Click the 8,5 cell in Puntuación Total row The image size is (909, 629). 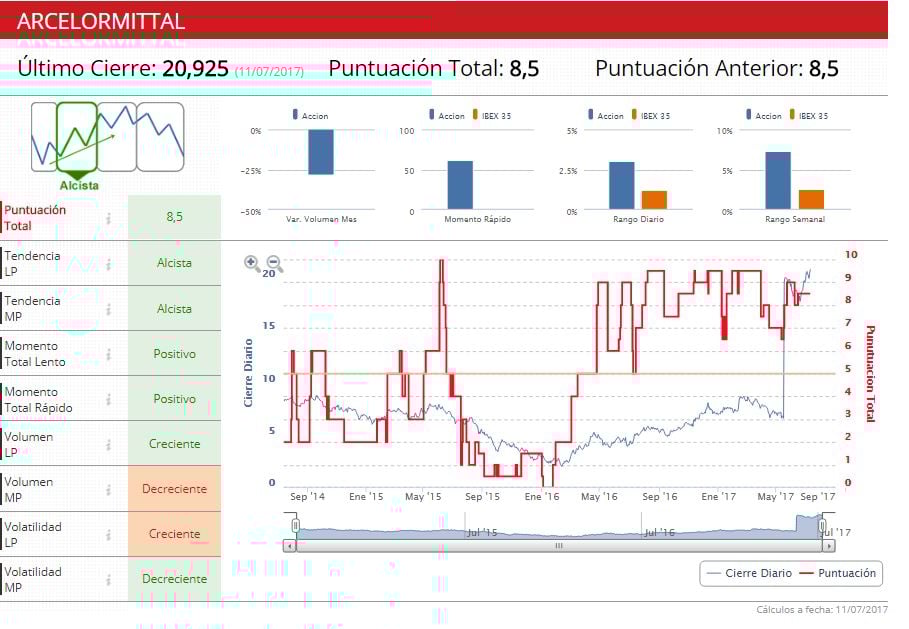(174, 217)
